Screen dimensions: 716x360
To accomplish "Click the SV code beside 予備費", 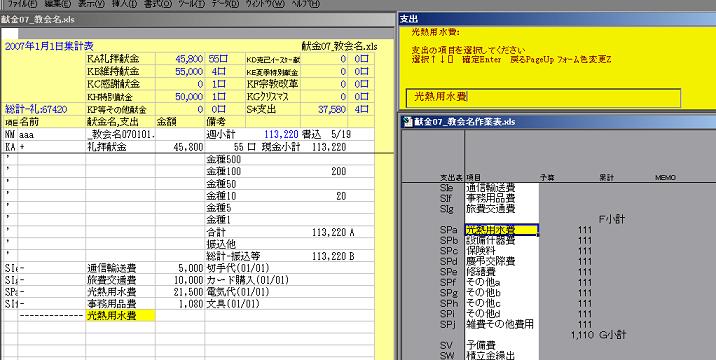I will pos(447,345).
